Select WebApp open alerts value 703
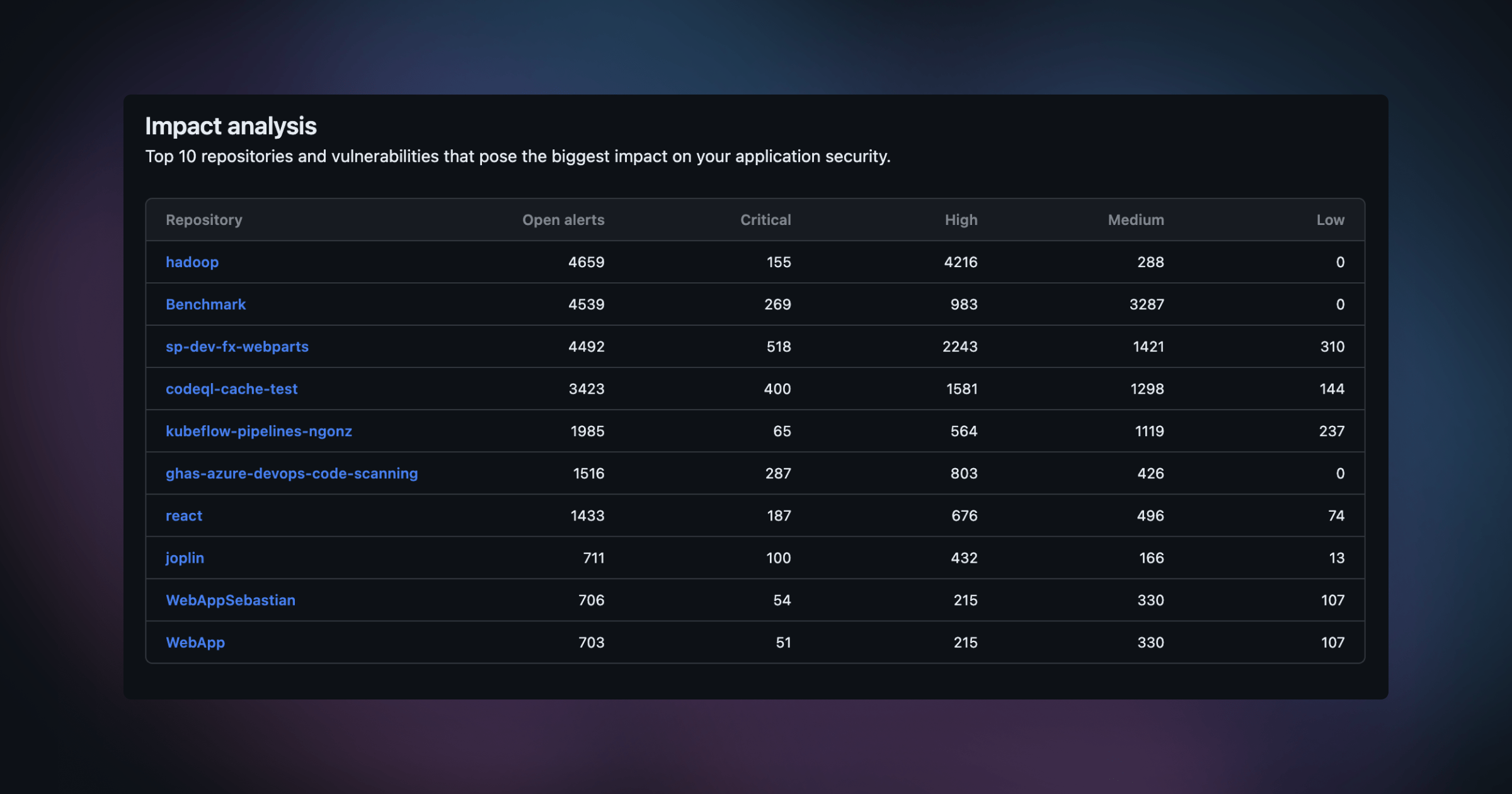Viewport: 1512px width, 794px height. point(591,642)
